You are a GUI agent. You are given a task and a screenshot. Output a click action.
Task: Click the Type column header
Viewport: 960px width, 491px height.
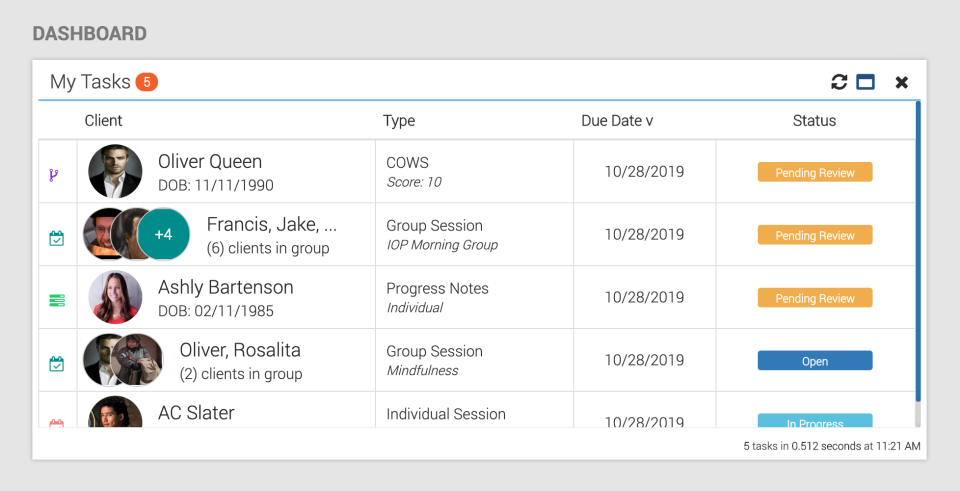point(399,121)
